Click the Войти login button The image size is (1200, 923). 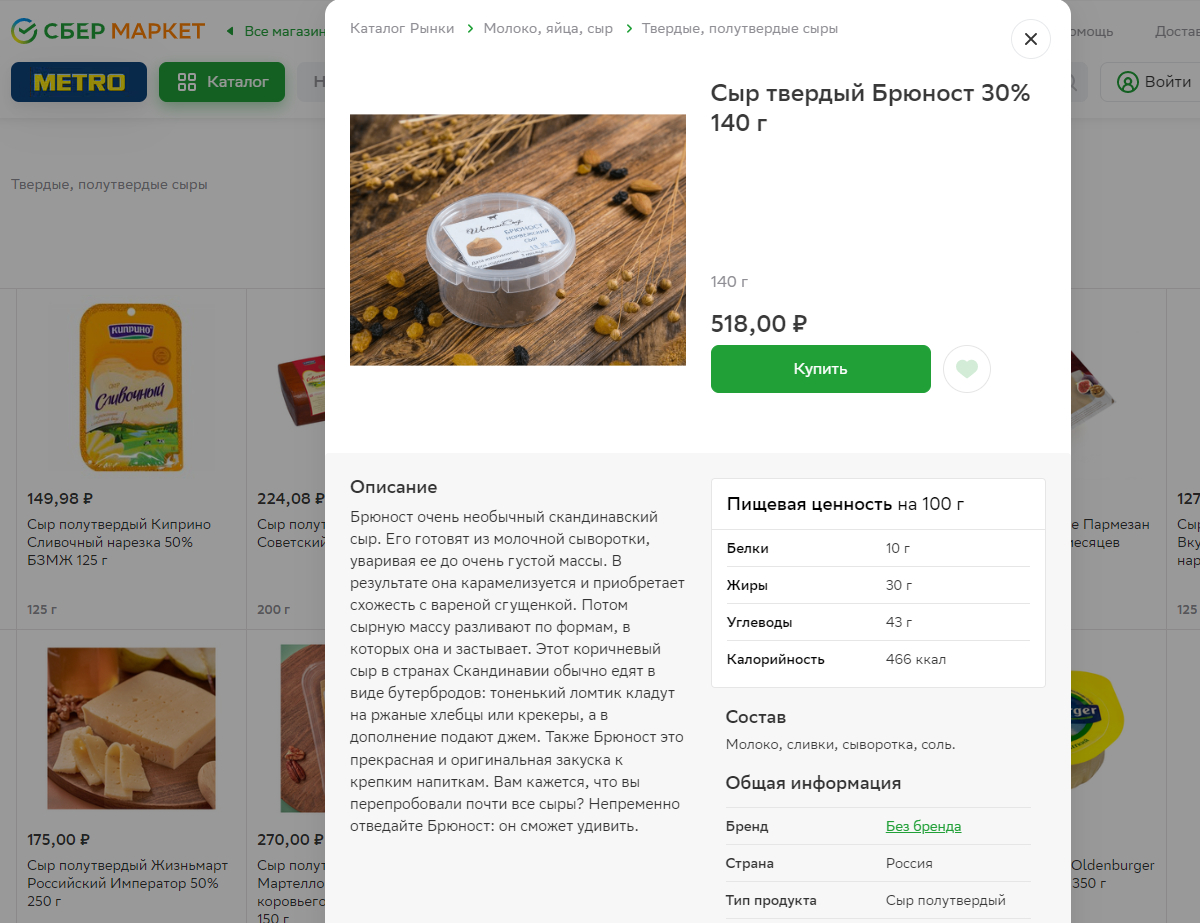pyautogui.click(x=1154, y=82)
